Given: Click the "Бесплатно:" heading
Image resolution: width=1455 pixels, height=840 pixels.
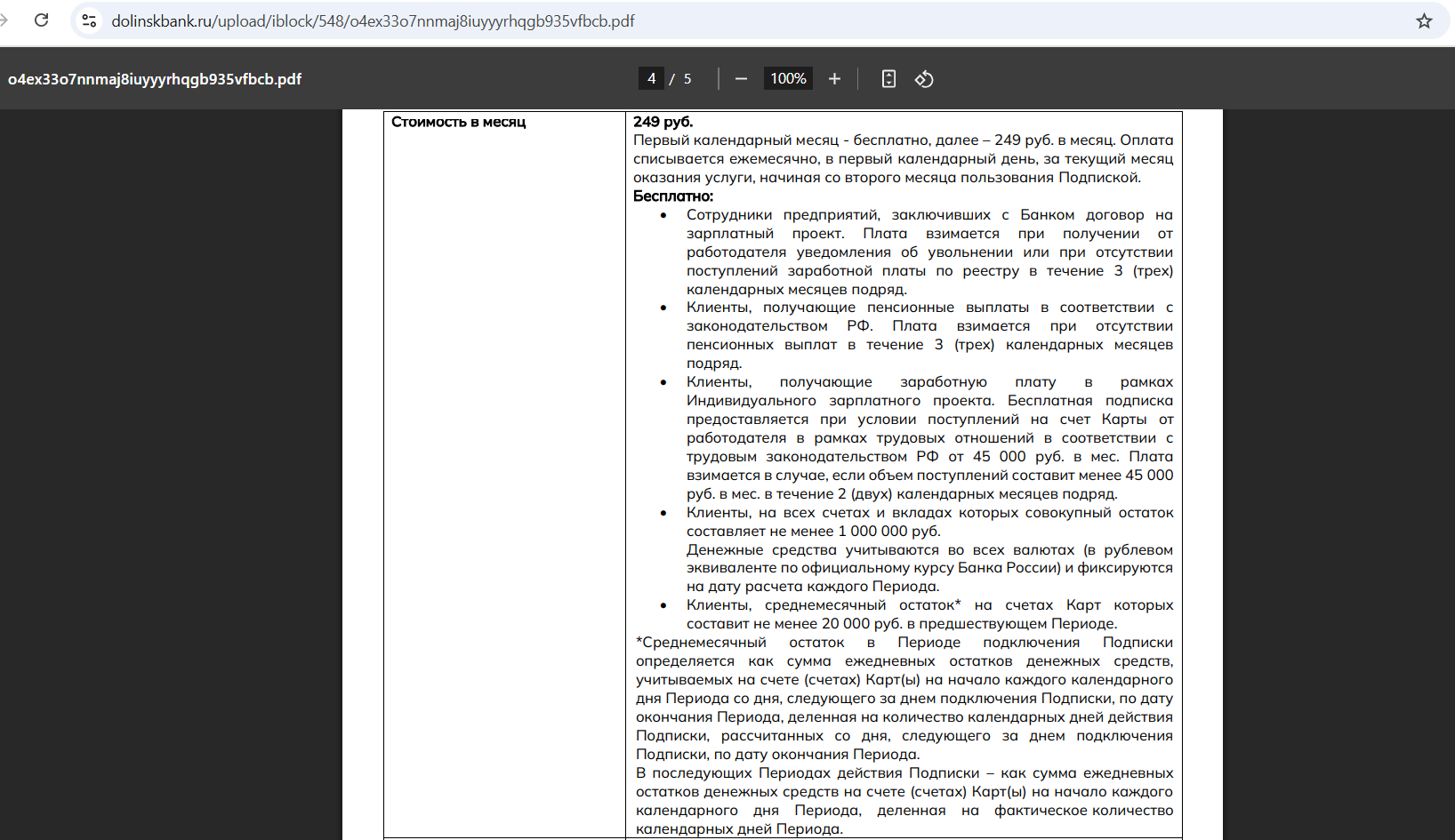Looking at the screenshot, I should pyautogui.click(x=673, y=196).
